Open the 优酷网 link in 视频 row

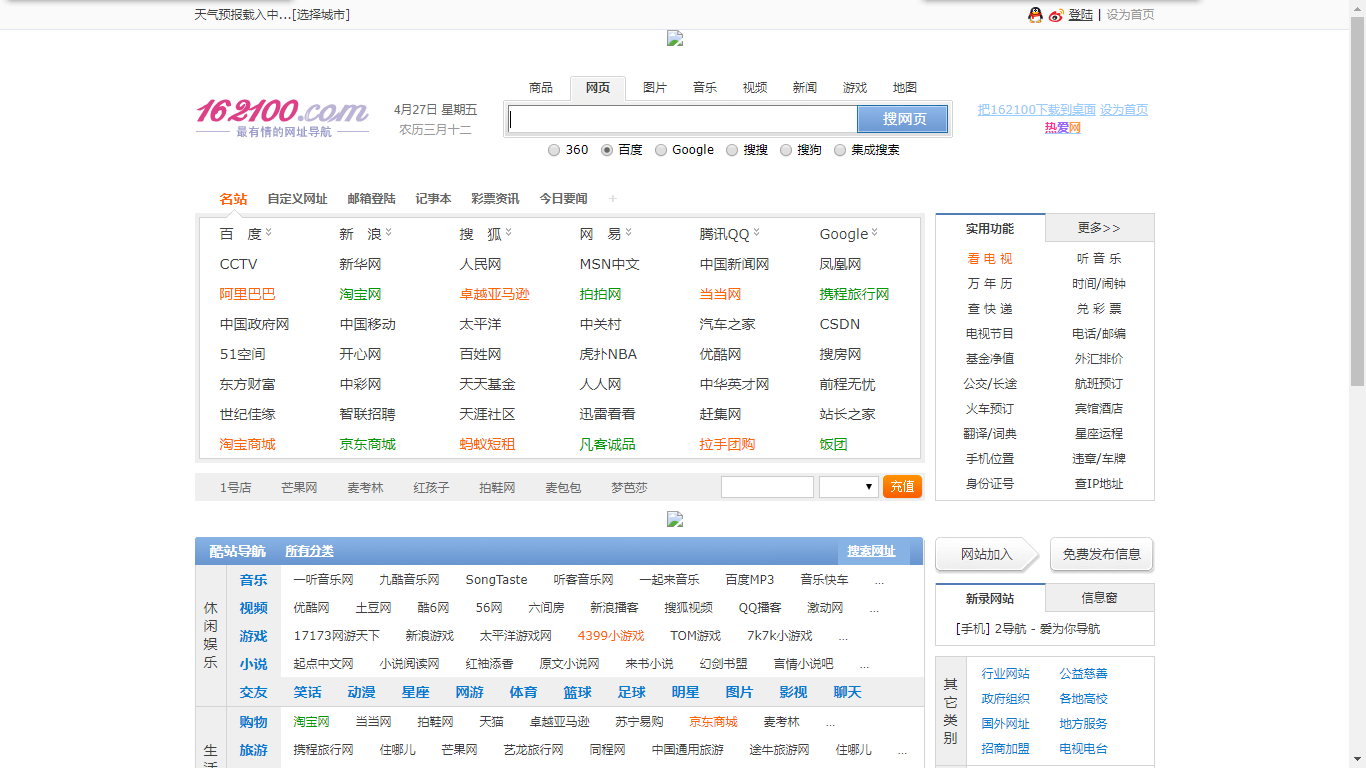(x=311, y=608)
